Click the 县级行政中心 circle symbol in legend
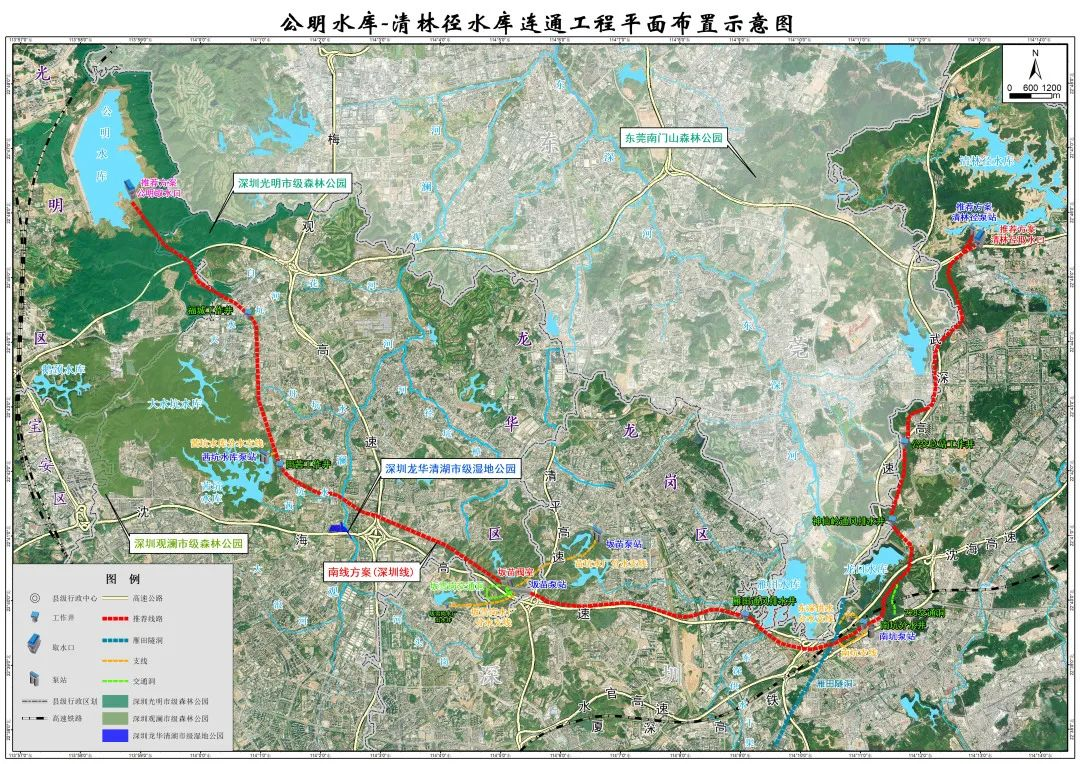This screenshot has height=764, width=1080. click(x=35, y=599)
